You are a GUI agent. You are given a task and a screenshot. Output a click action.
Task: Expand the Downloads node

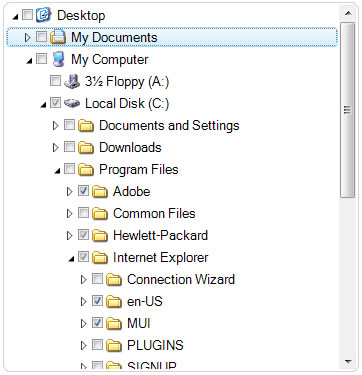tap(55, 148)
